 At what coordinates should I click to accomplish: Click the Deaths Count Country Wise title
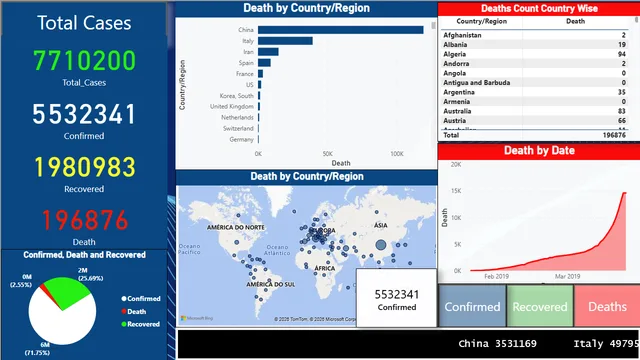pyautogui.click(x=539, y=9)
